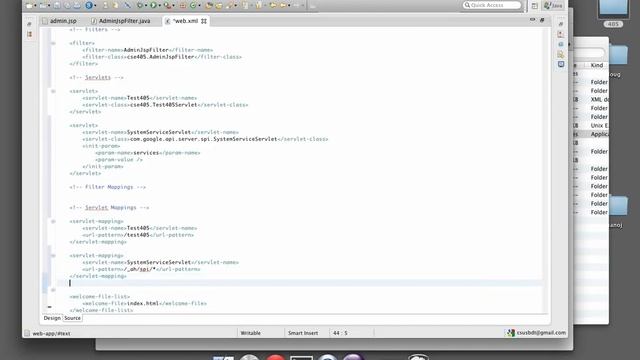Select the XML document row in Finder
The image size is (640, 360).
tap(591, 100)
